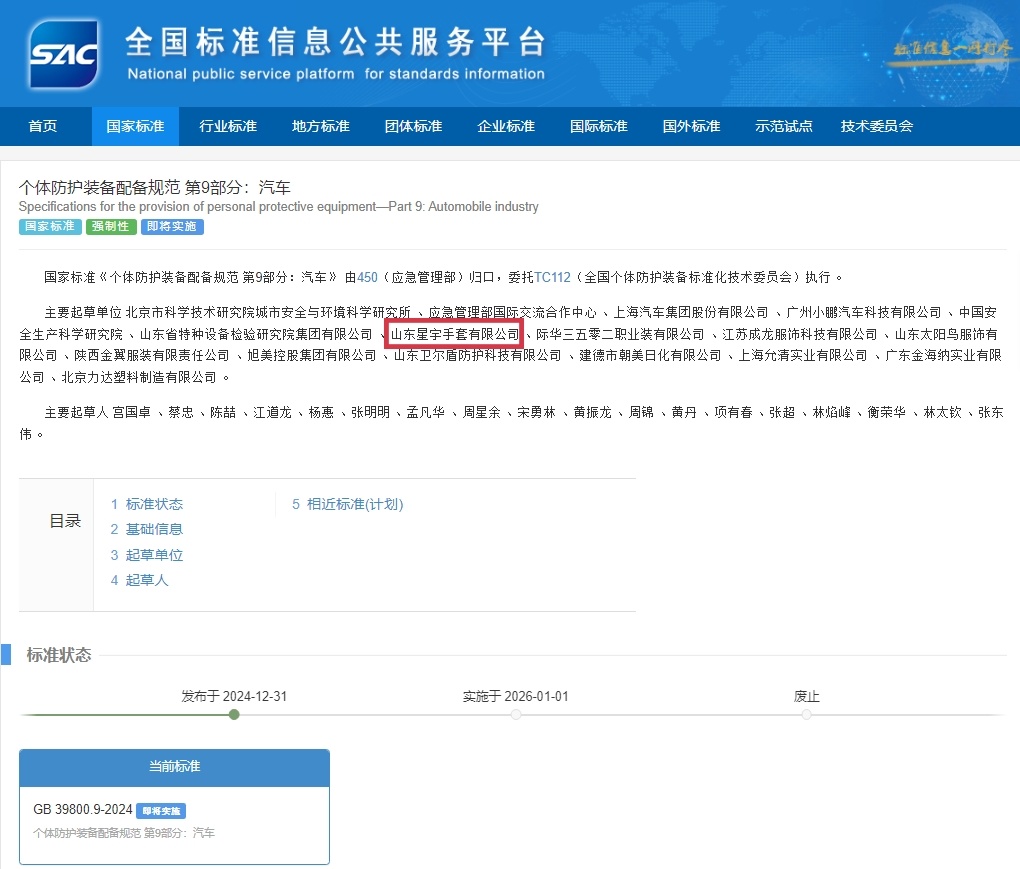
Task: Click the drafter name 张明明
Action: 370,412
